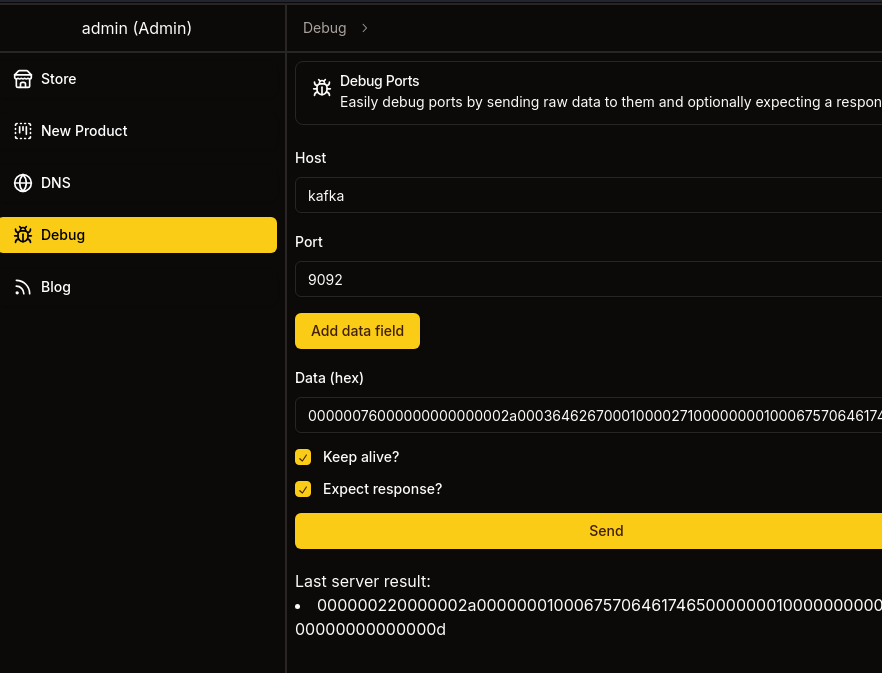This screenshot has height=673, width=882.
Task: Click the Data (hex) label
Action: click(329, 378)
